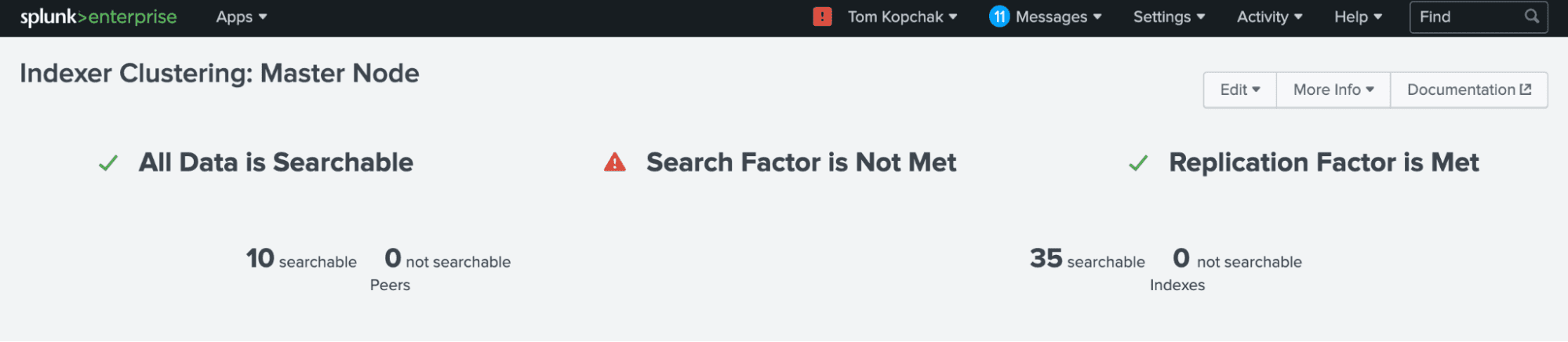
Task: Click the Splunk enterprise logo
Action: pos(99,17)
